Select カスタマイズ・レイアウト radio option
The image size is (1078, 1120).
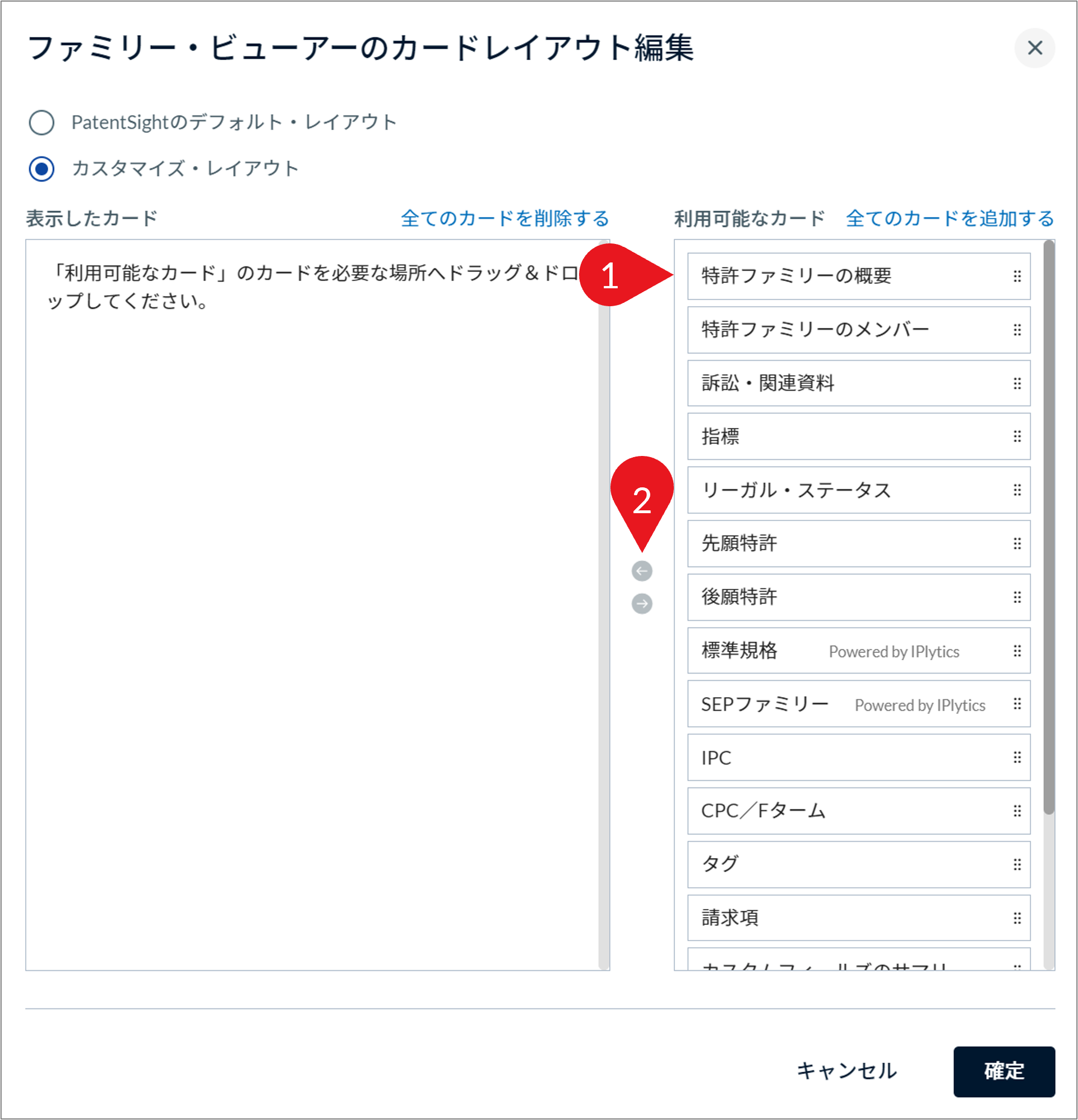(x=41, y=169)
